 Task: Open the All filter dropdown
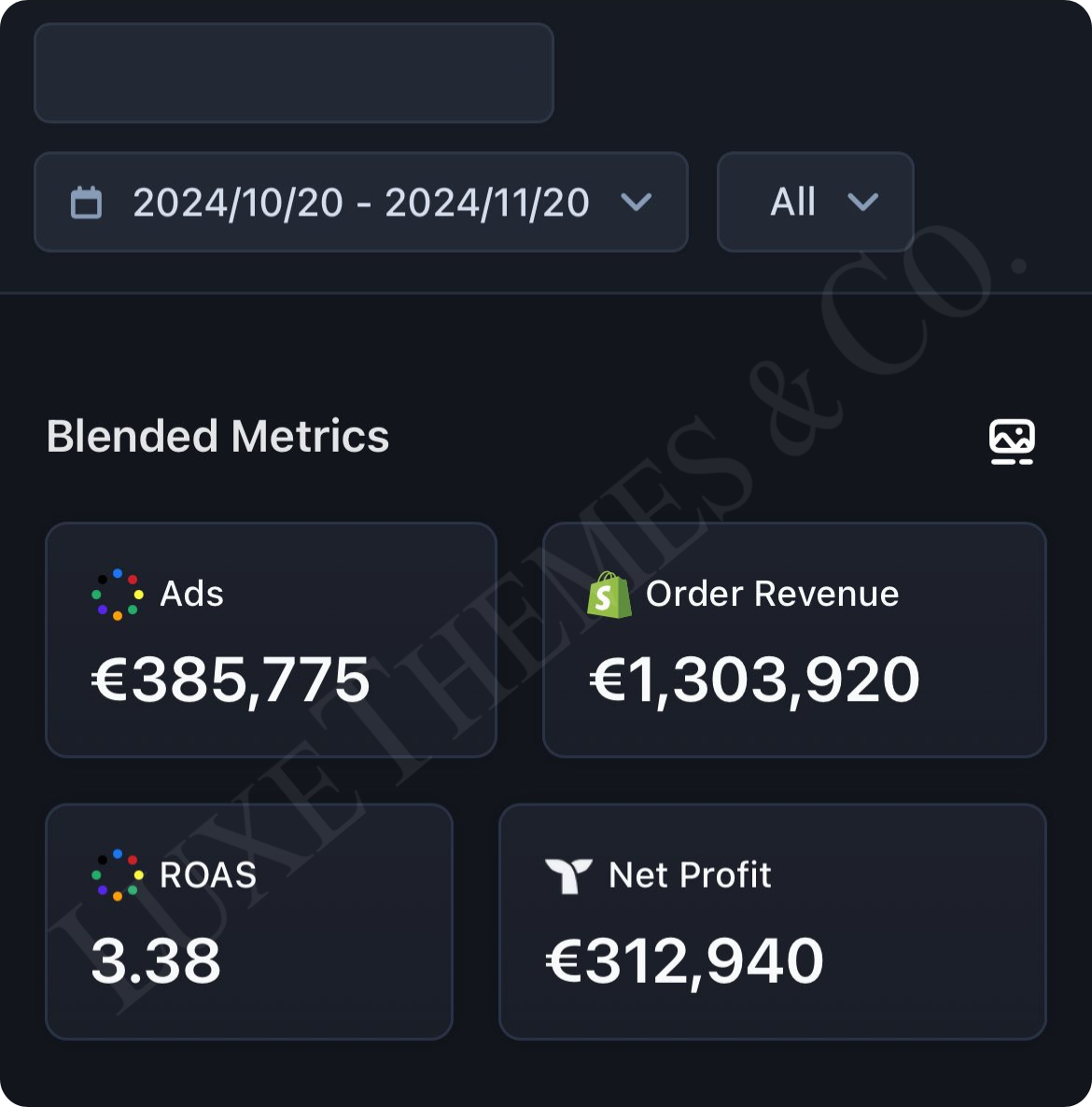793,203
